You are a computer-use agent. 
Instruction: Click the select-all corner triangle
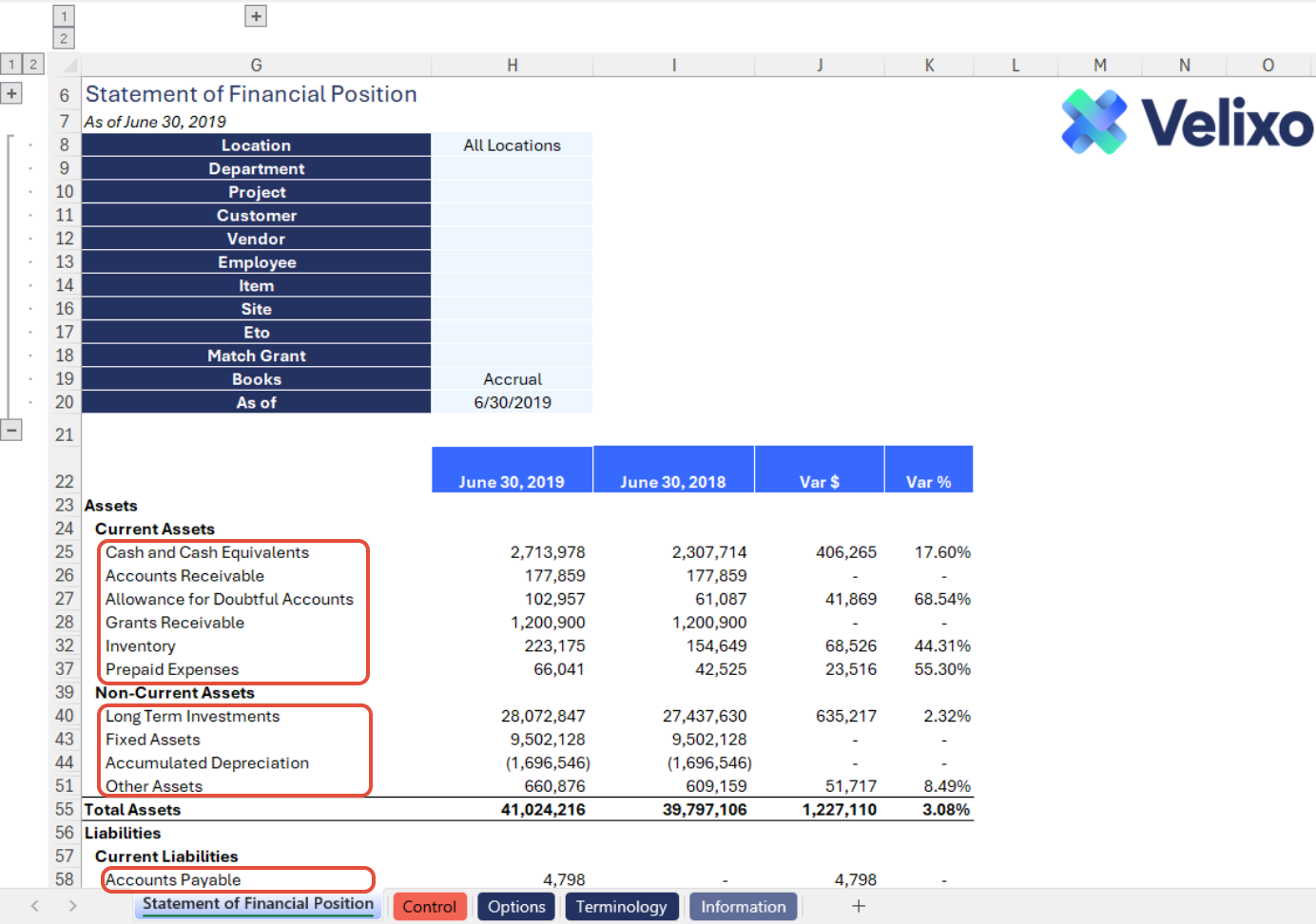68,66
